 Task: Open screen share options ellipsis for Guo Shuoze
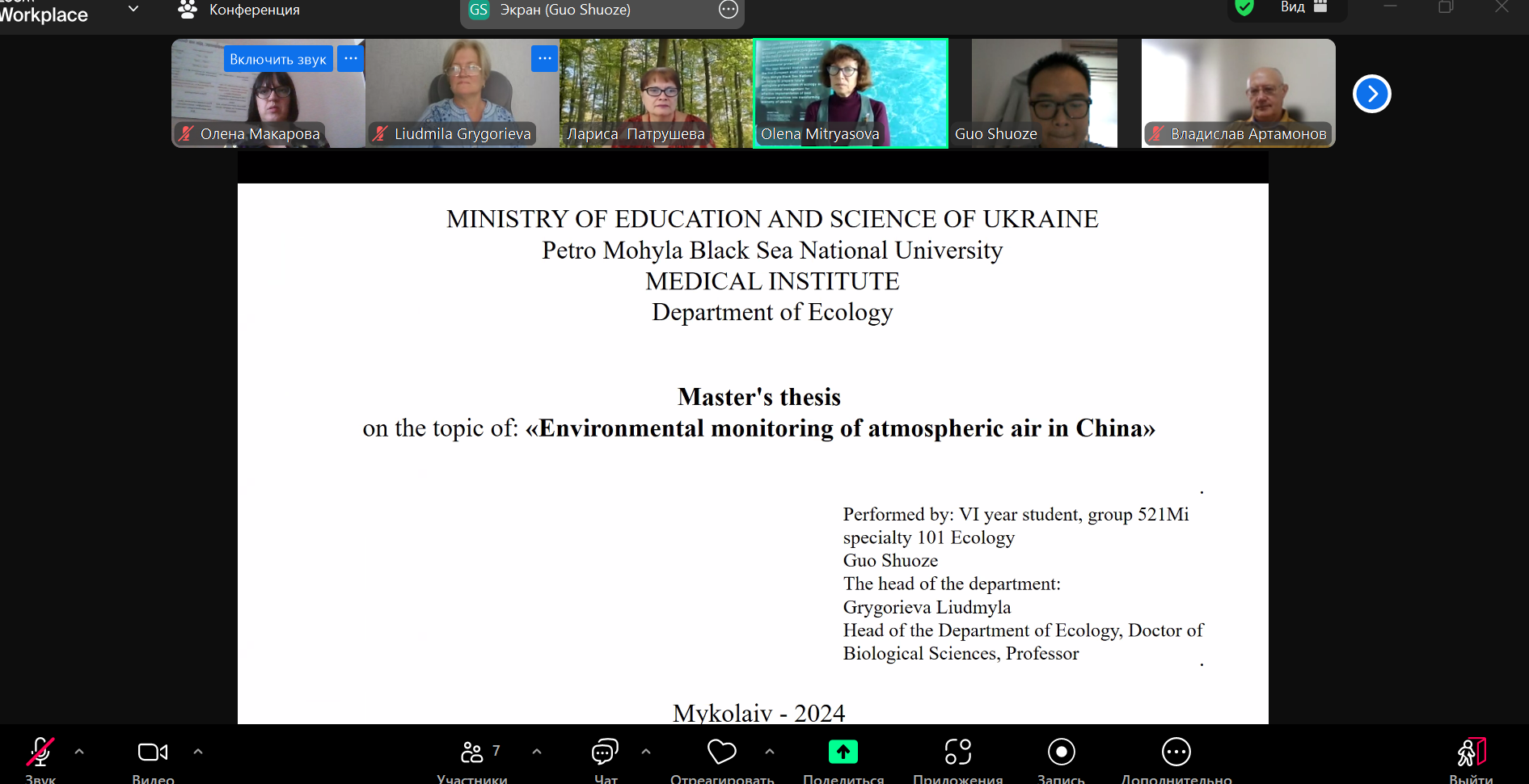click(729, 10)
